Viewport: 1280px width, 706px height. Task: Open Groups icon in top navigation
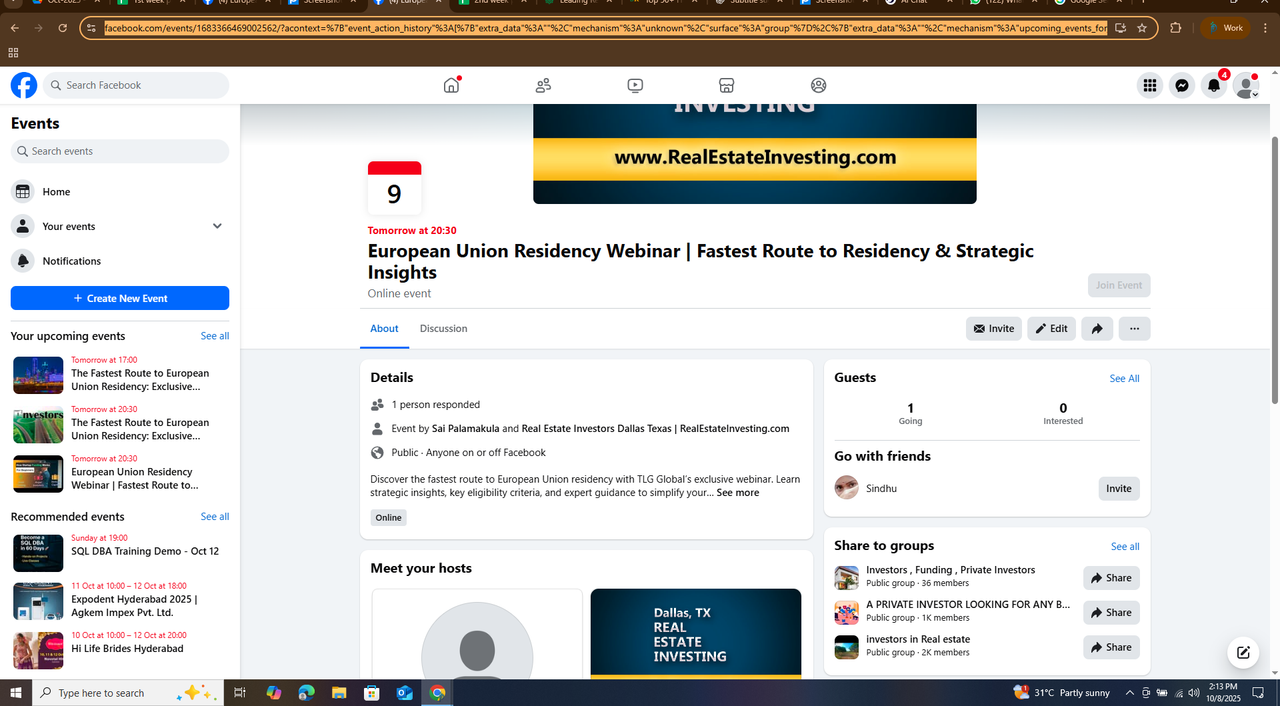[819, 85]
